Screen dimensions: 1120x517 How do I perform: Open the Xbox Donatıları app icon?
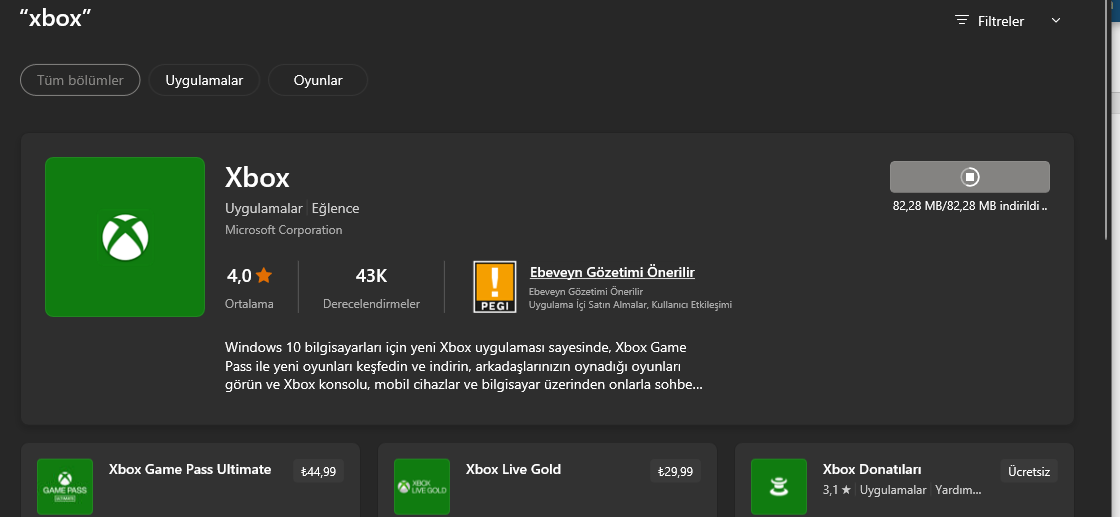tap(779, 487)
